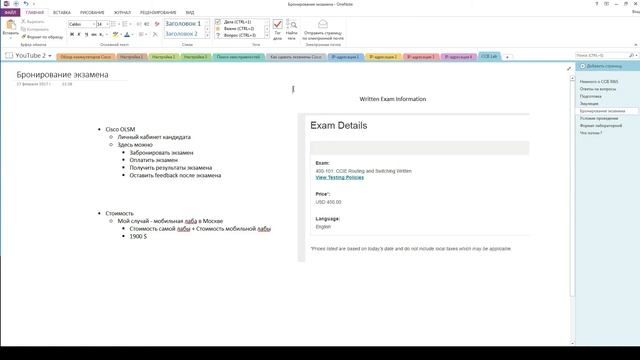Open the Ответы на вопросы page
The height and width of the screenshot is (360, 640).
point(598,89)
